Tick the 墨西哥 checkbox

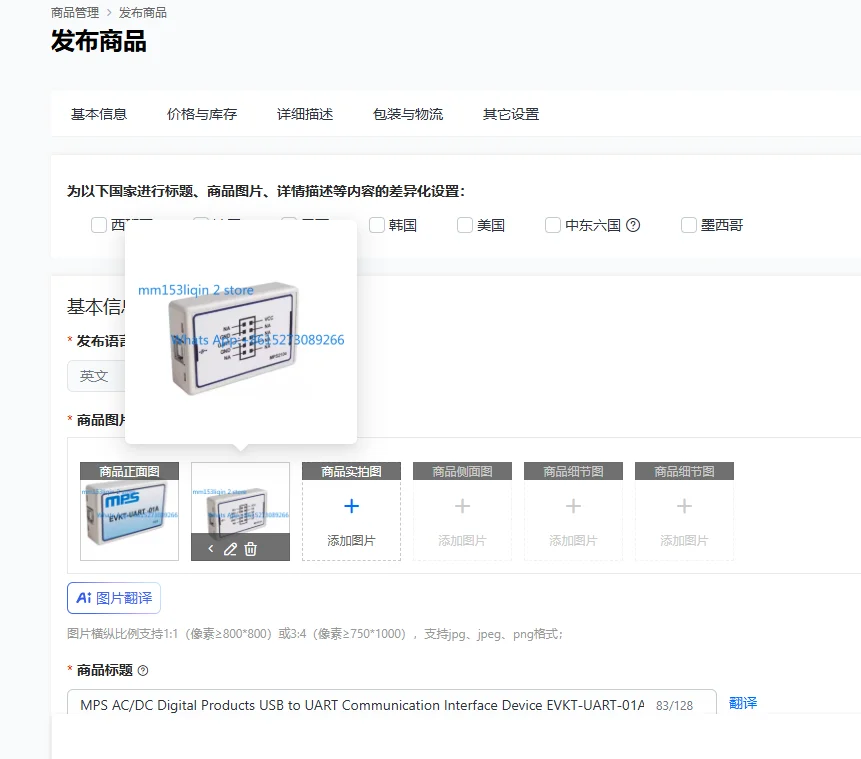(689, 225)
